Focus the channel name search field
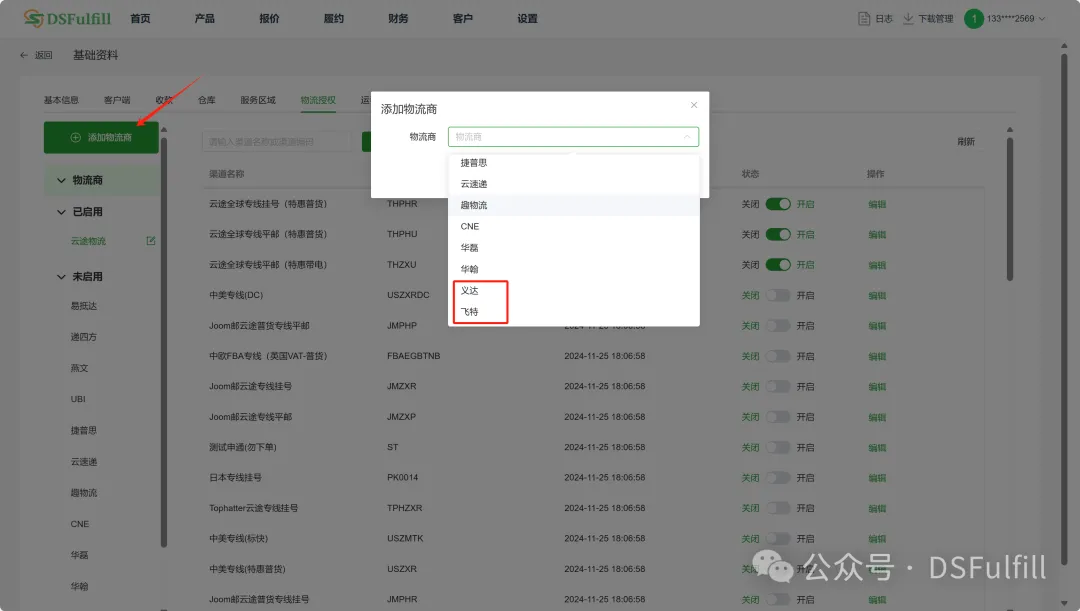 [277, 142]
